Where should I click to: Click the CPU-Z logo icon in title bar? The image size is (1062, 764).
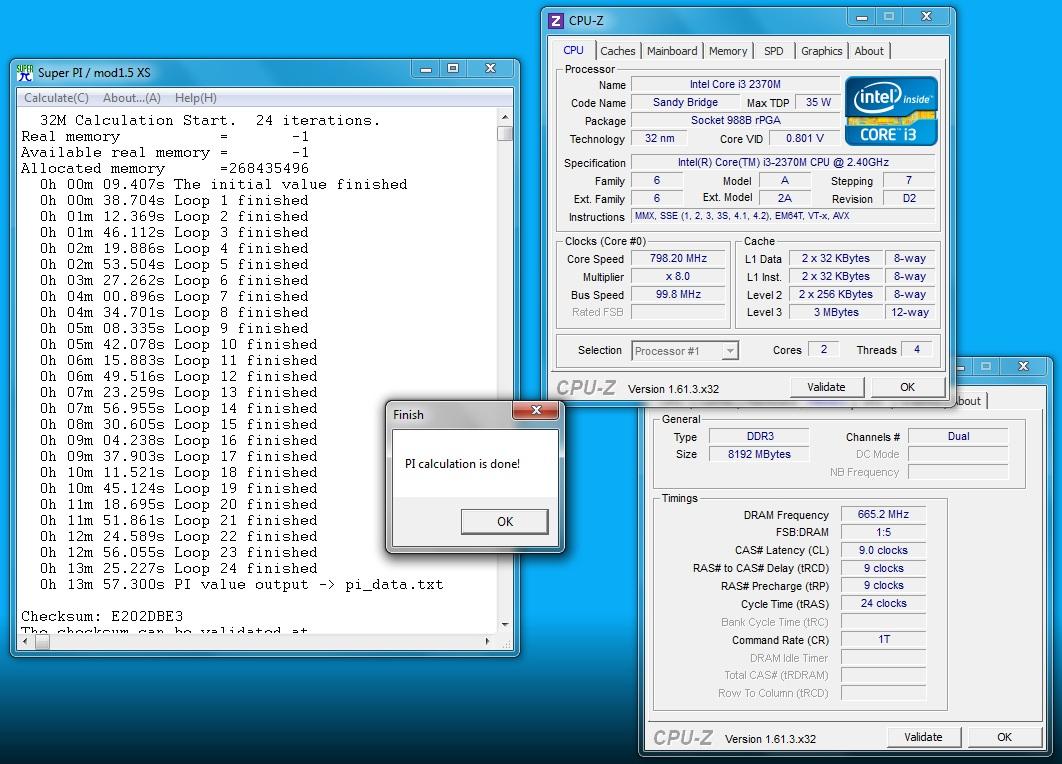pos(556,21)
